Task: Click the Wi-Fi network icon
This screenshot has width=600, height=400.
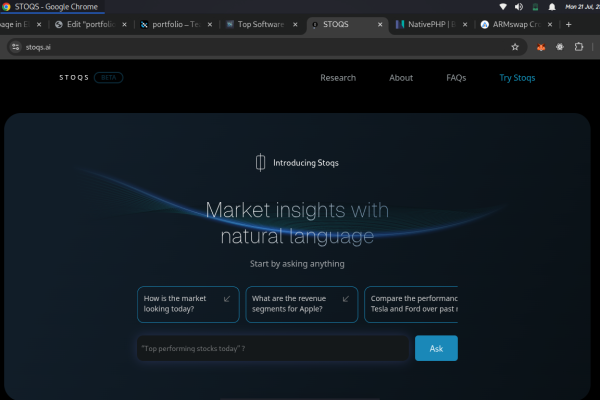Action: pos(502,7)
